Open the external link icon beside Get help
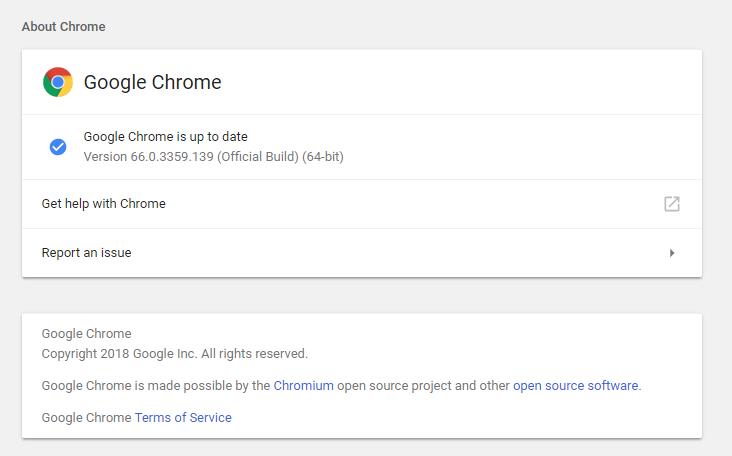Image resolution: width=732 pixels, height=456 pixels. click(x=672, y=204)
